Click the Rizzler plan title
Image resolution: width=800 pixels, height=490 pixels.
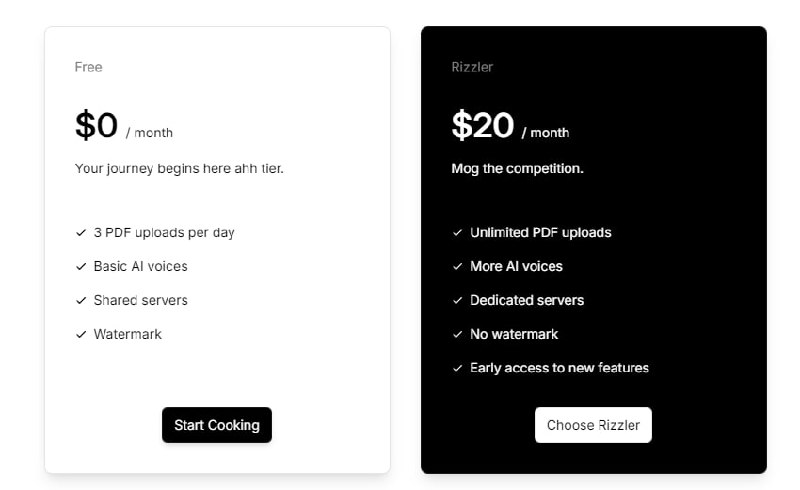coord(472,67)
